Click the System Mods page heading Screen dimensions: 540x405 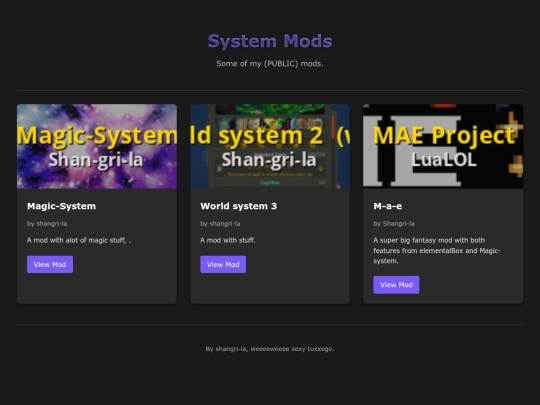270,41
